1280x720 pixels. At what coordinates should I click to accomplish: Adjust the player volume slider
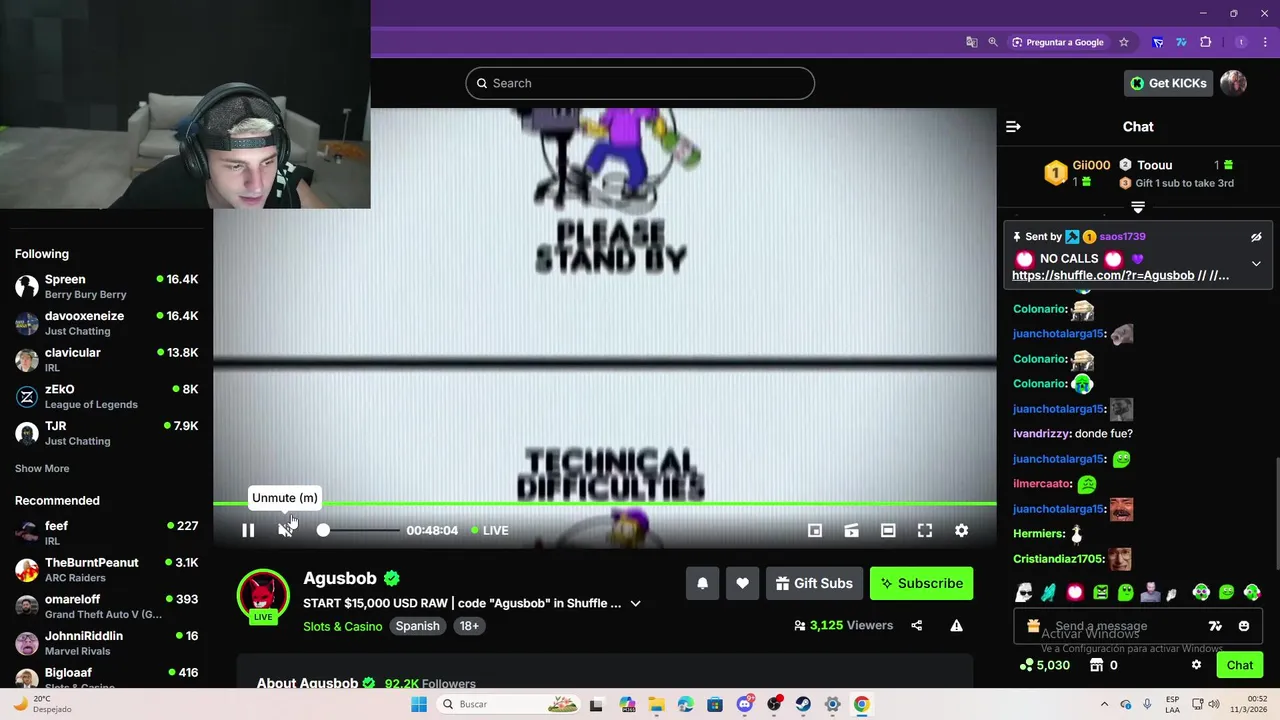click(x=360, y=530)
